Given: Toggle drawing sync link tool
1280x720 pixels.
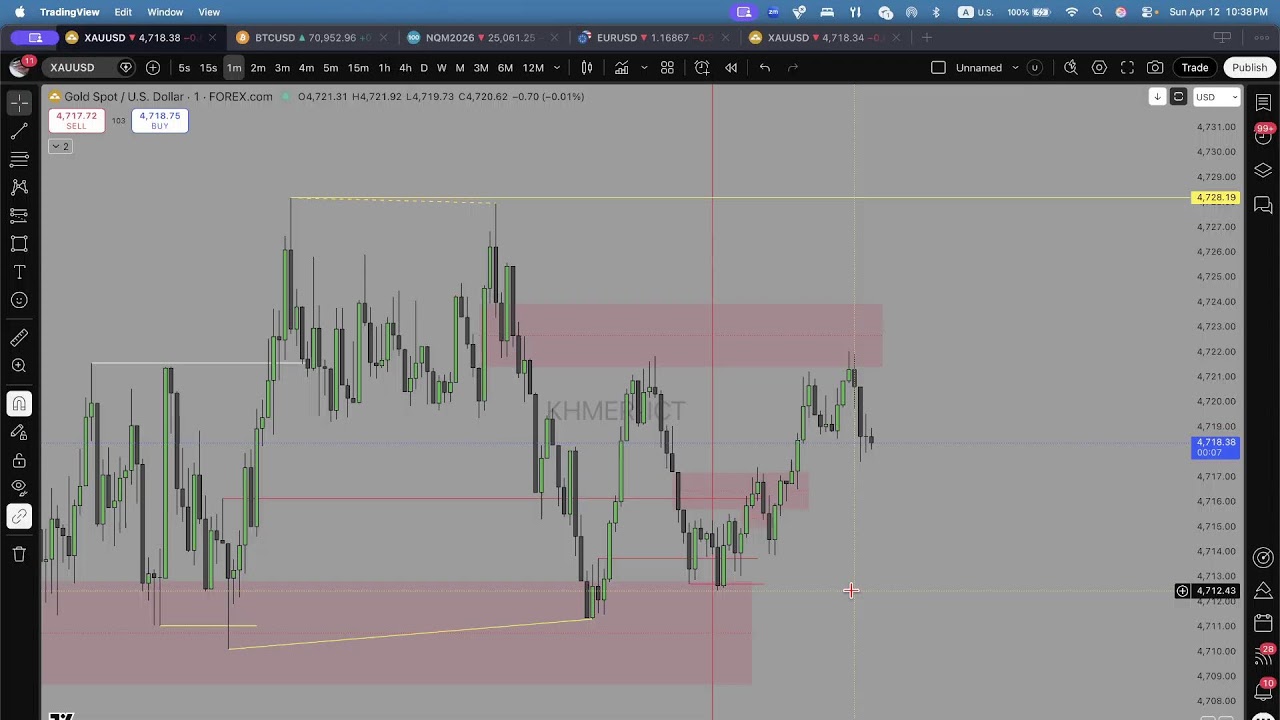Looking at the screenshot, I should coord(19,516).
